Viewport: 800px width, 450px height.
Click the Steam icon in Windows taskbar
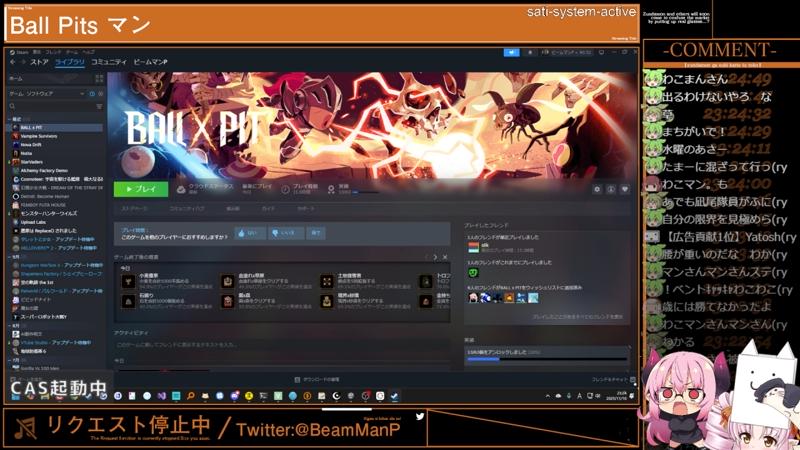click(394, 396)
